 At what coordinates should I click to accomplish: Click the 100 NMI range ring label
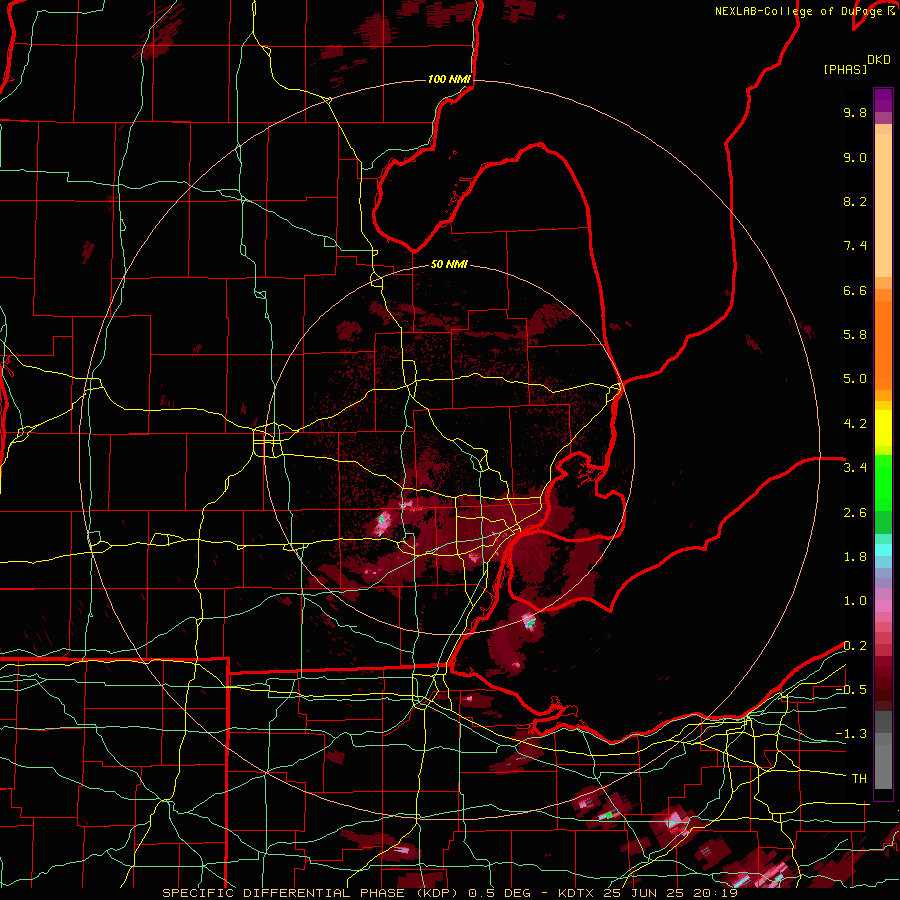coord(449,79)
